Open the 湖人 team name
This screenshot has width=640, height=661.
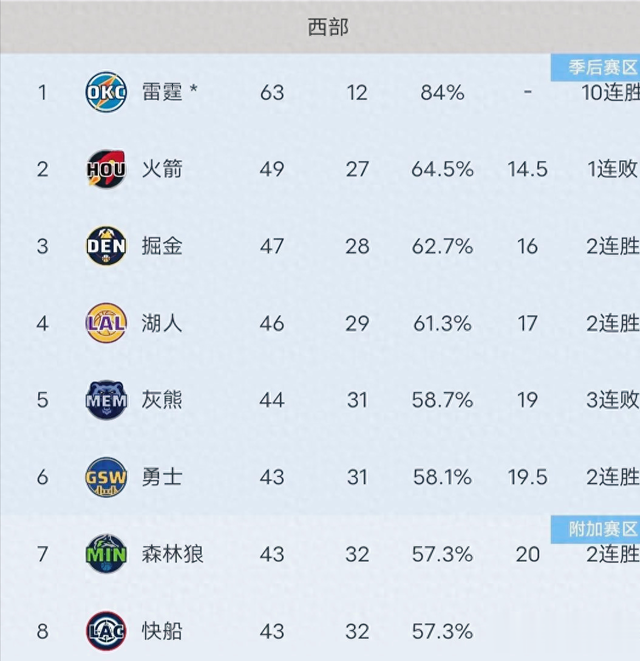pos(162,323)
